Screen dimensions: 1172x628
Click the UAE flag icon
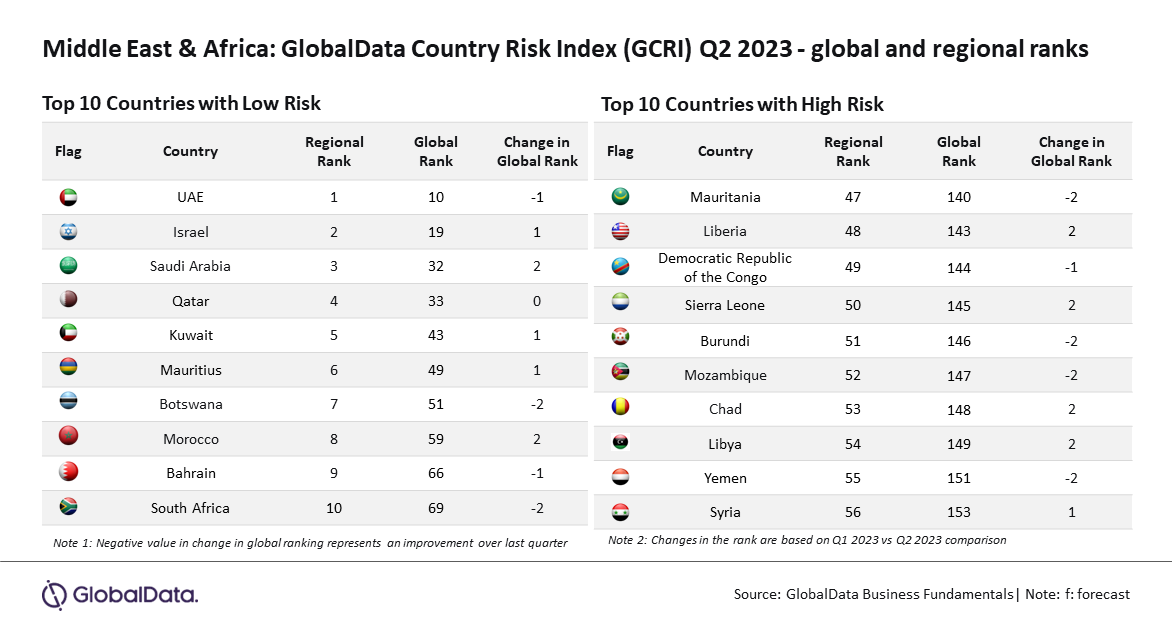coord(68,197)
